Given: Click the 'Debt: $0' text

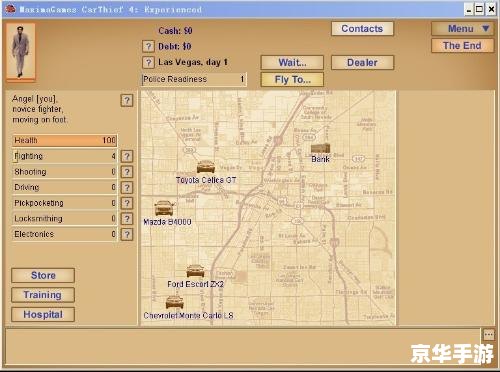Looking at the screenshot, I should coord(175,46).
